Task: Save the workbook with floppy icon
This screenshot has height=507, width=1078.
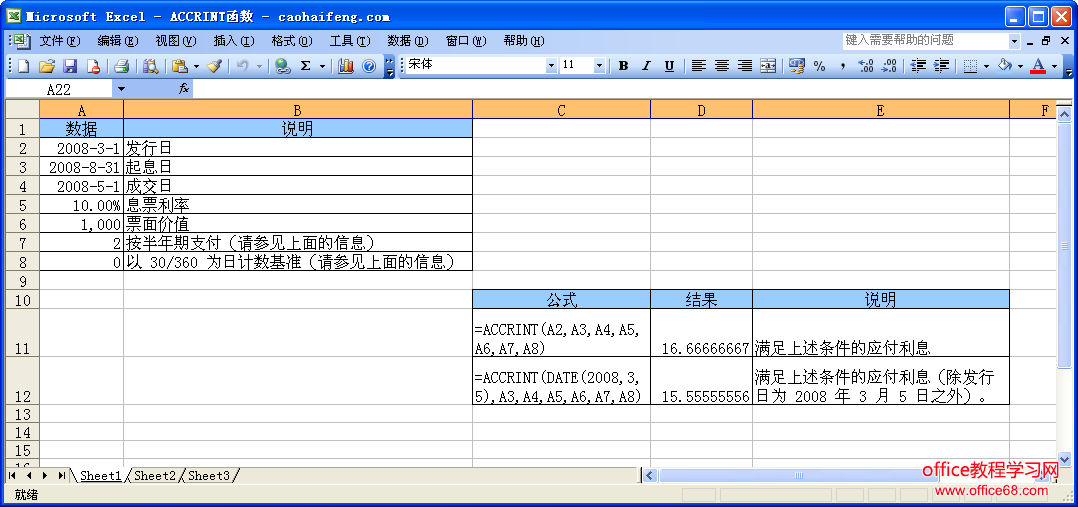Action: pyautogui.click(x=69, y=66)
